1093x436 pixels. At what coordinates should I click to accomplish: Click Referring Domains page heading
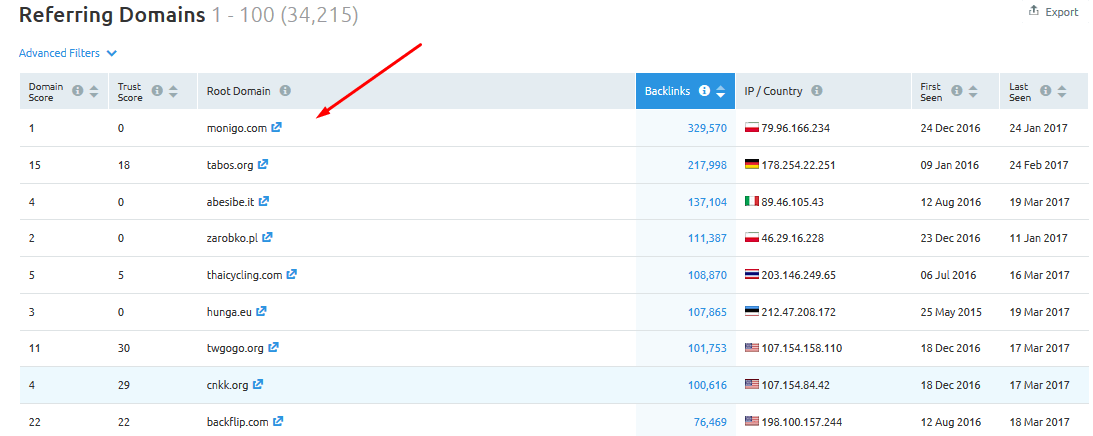(112, 15)
